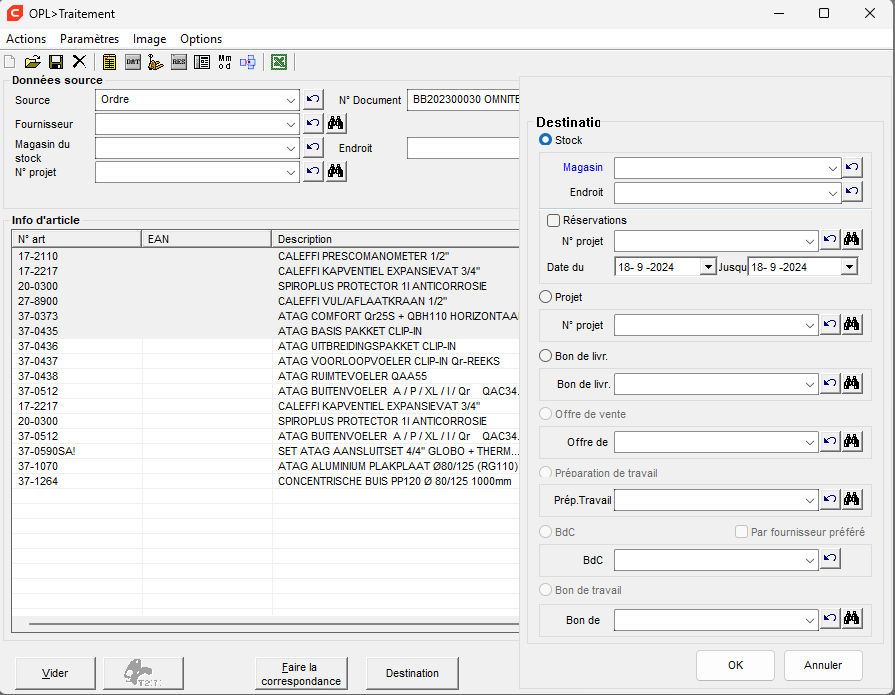Click the Mmod toolbar icon

224,62
